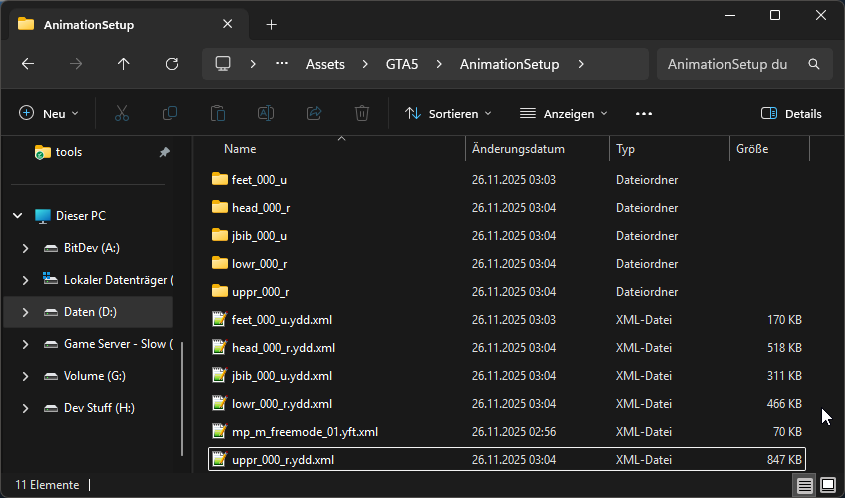Open the Neu dropdown menu
This screenshot has width=845, height=498.
(49, 114)
